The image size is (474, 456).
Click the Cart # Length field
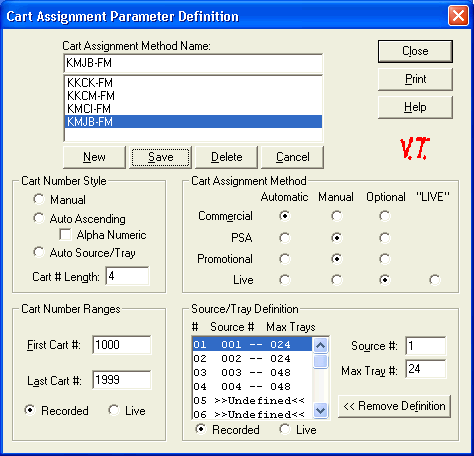tap(127, 276)
